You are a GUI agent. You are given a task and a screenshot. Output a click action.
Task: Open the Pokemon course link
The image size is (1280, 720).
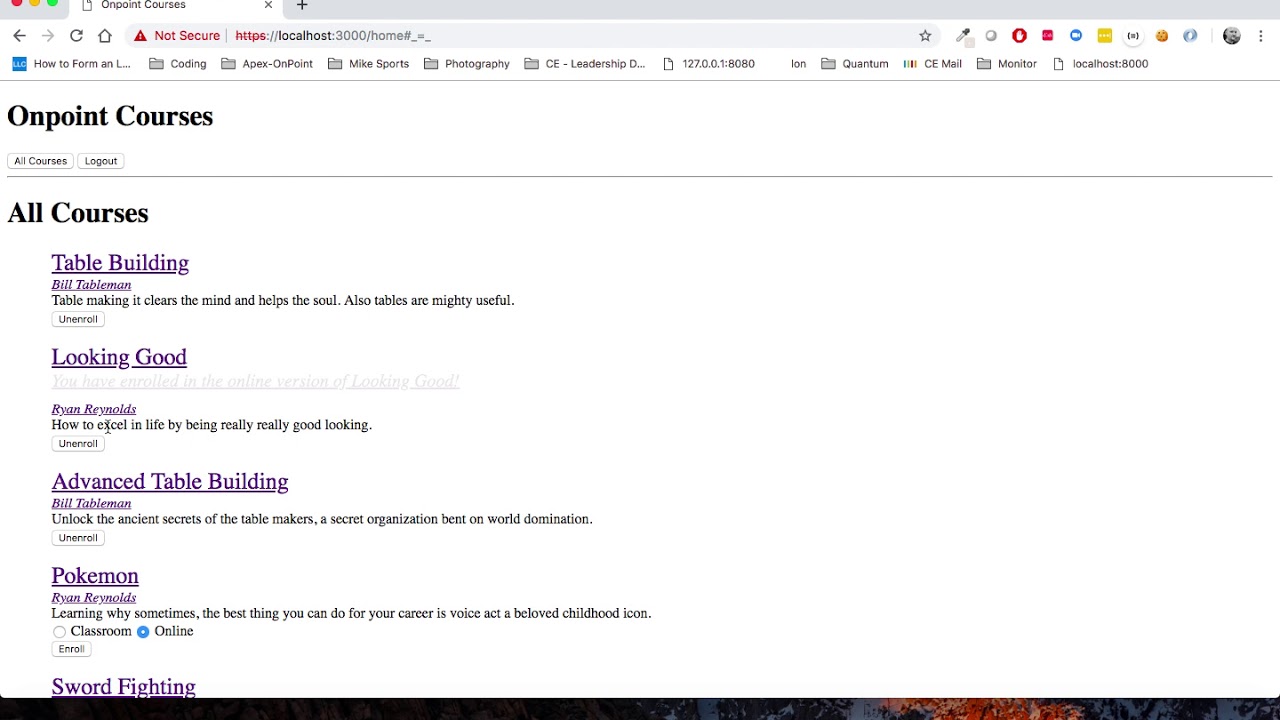coord(95,576)
